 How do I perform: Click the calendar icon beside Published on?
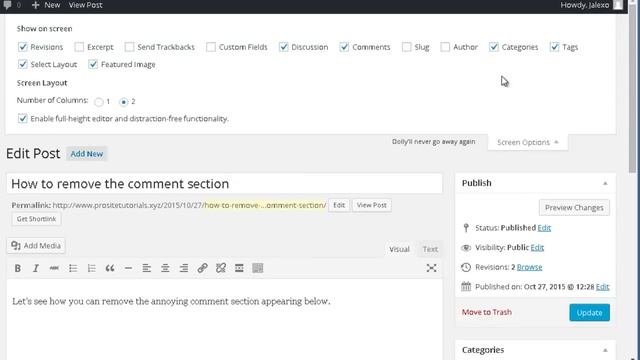(466, 287)
